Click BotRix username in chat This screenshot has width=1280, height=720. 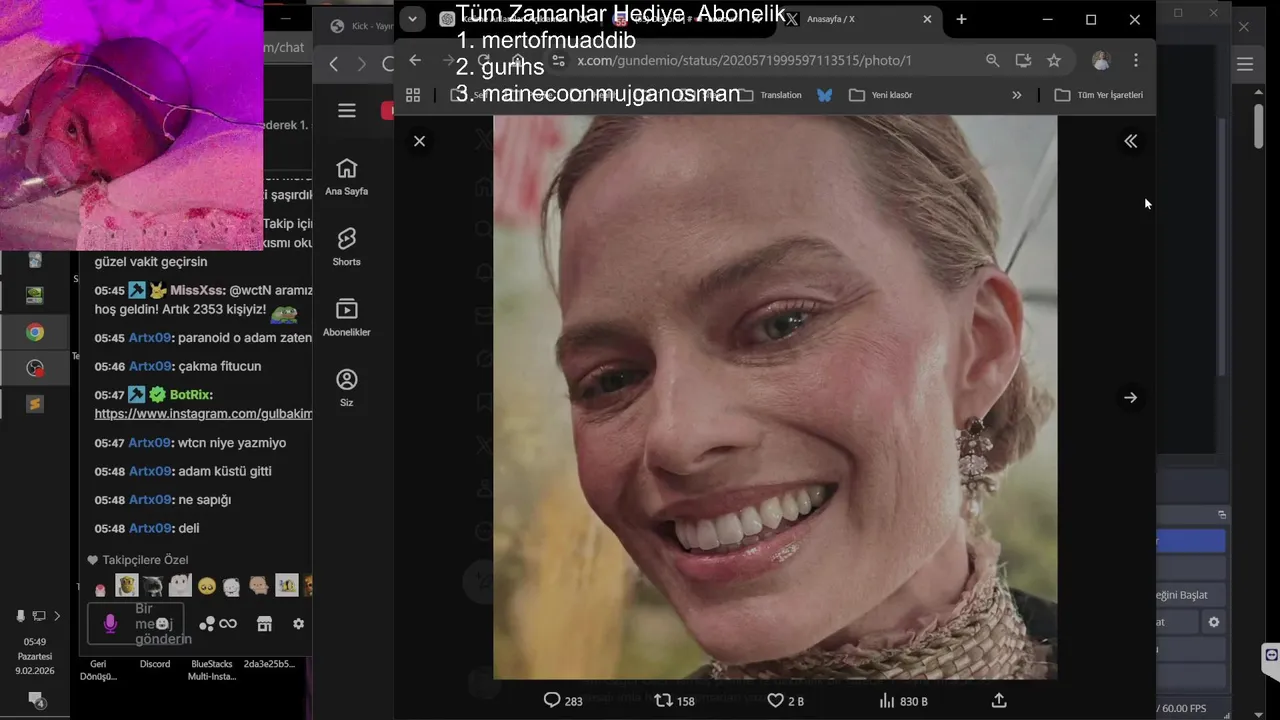coord(191,395)
